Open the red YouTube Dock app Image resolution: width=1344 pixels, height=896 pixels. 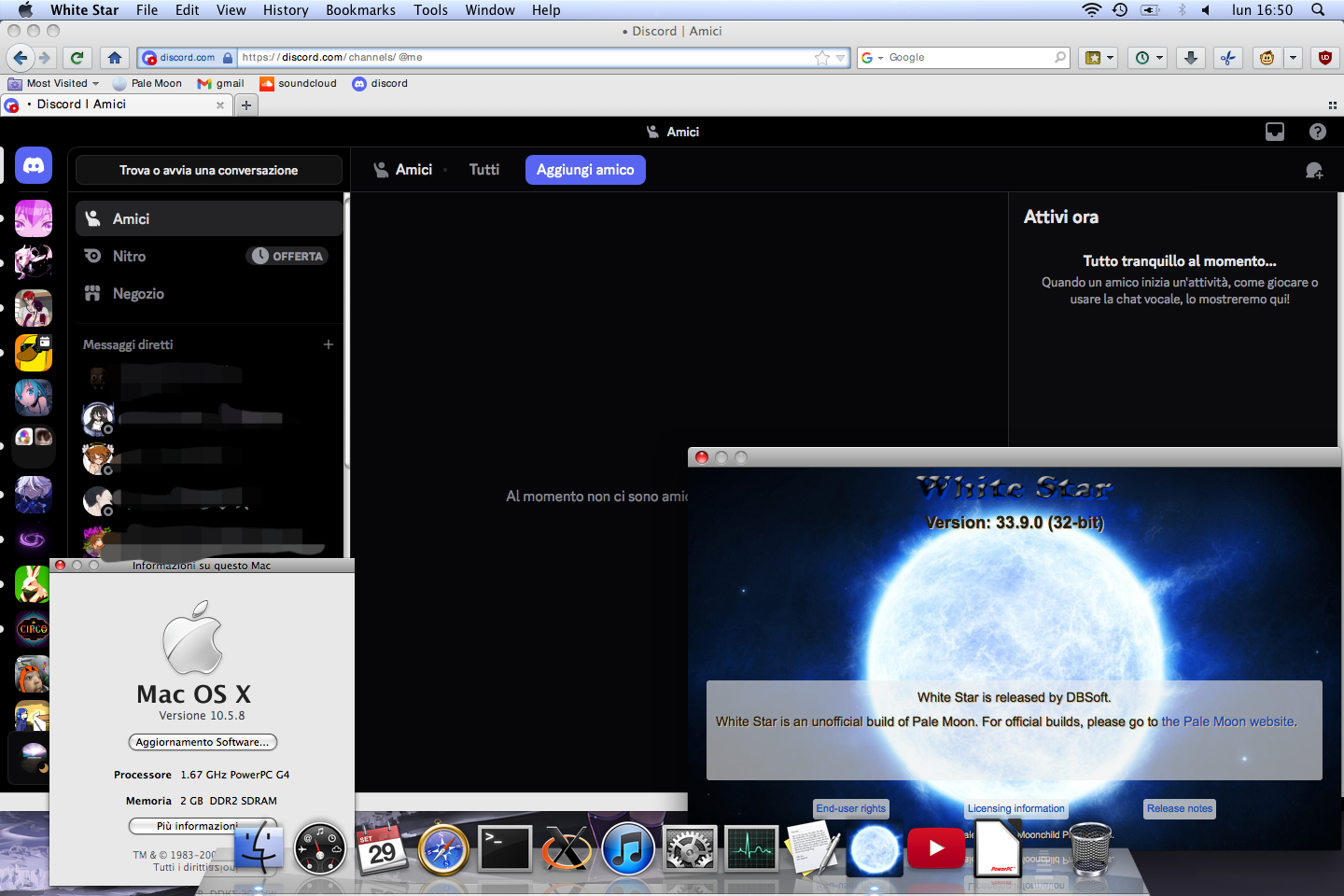coord(936,848)
